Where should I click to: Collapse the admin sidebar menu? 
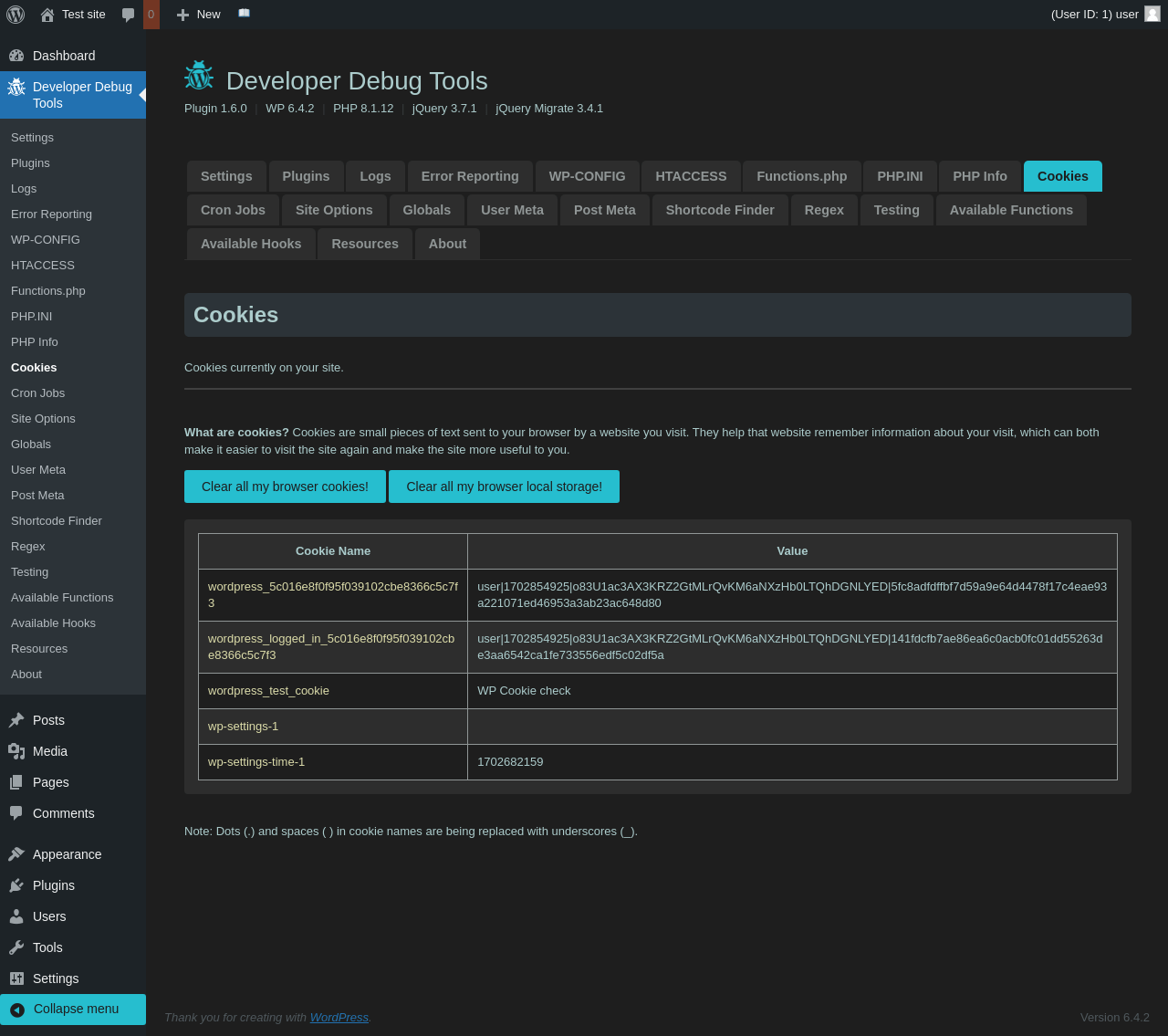pos(76,1009)
